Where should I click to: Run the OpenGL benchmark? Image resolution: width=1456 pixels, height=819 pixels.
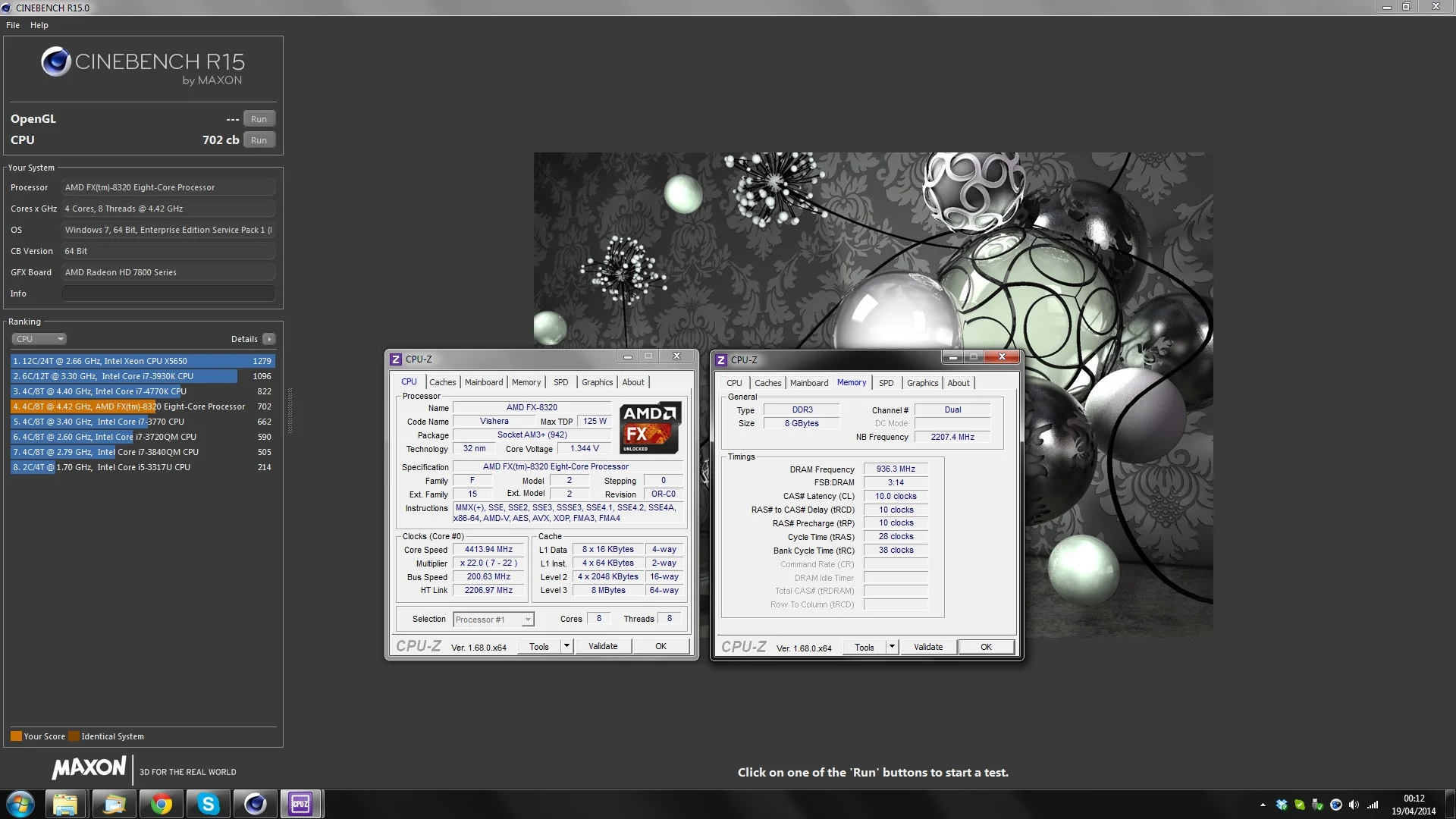pyautogui.click(x=259, y=119)
